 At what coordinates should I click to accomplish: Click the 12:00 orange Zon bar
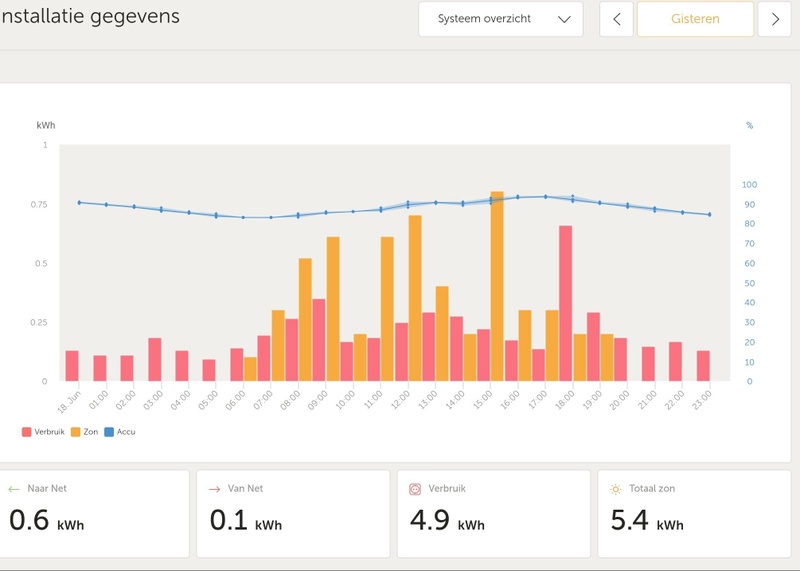coord(415,298)
